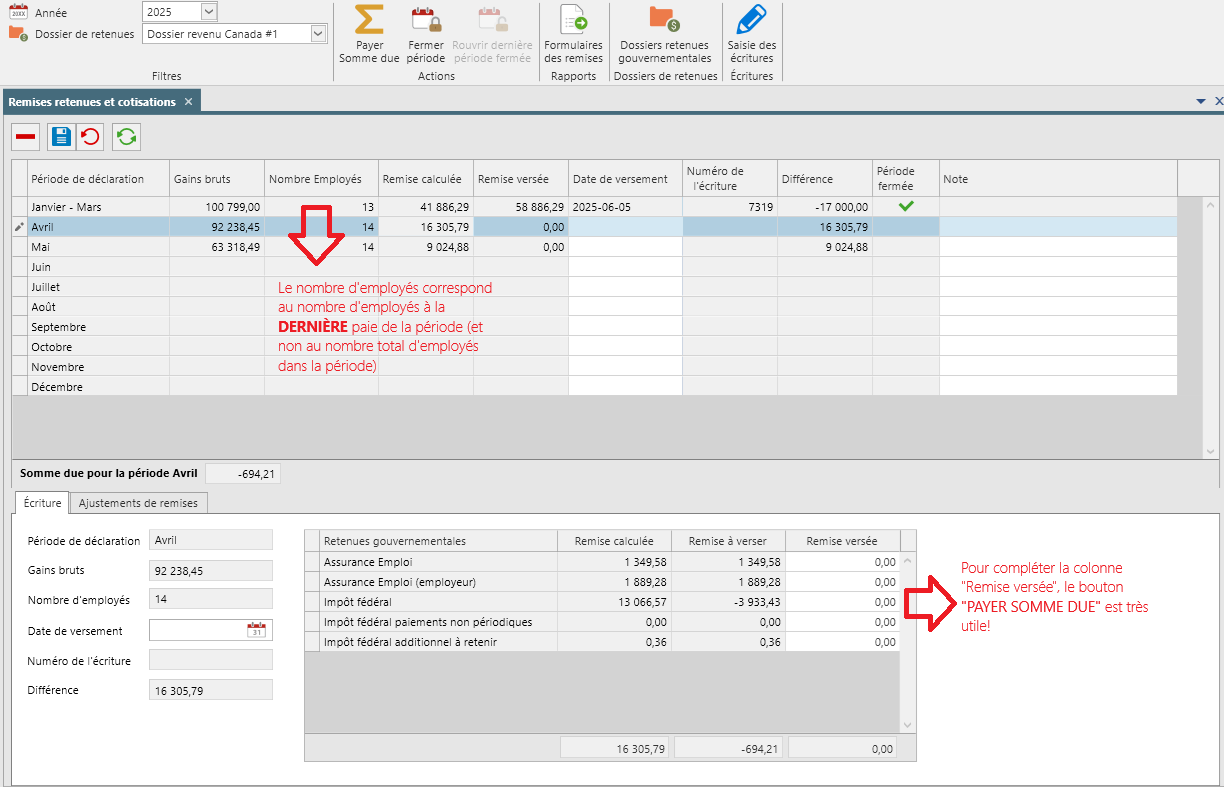Select the Écriture tab
The image size is (1224, 787).
tap(42, 503)
